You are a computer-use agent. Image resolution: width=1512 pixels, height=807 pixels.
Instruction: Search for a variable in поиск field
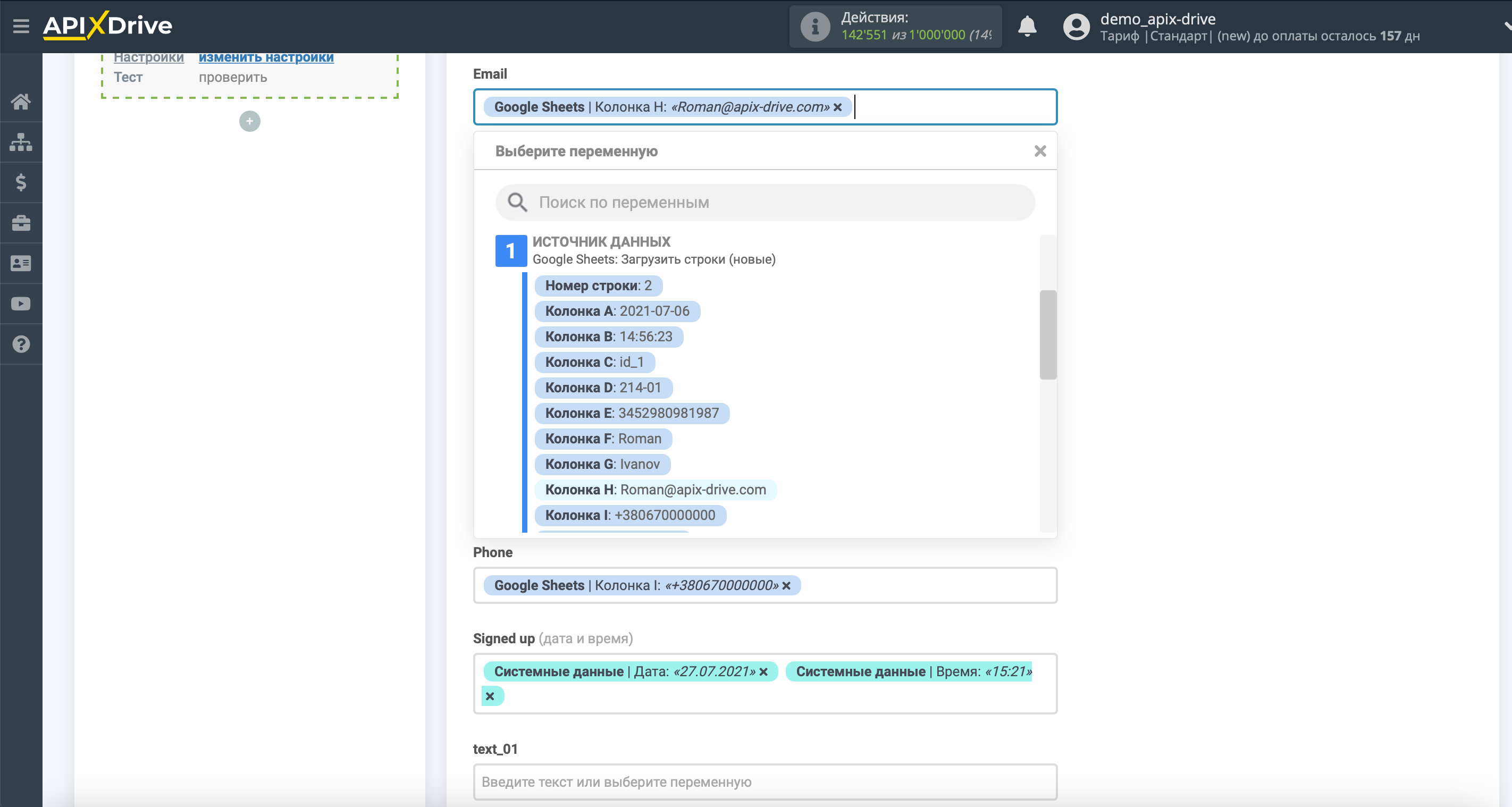click(765, 201)
